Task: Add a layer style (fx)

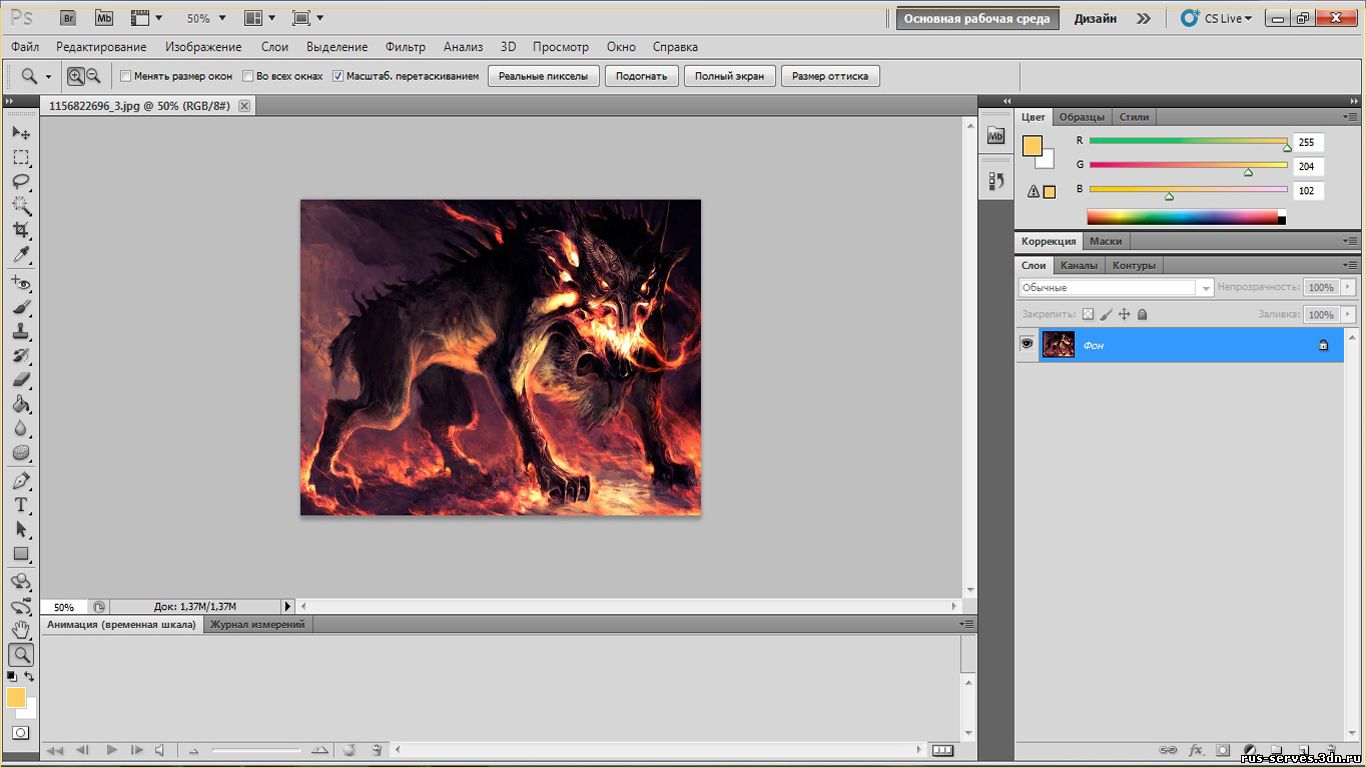Action: pos(1195,749)
